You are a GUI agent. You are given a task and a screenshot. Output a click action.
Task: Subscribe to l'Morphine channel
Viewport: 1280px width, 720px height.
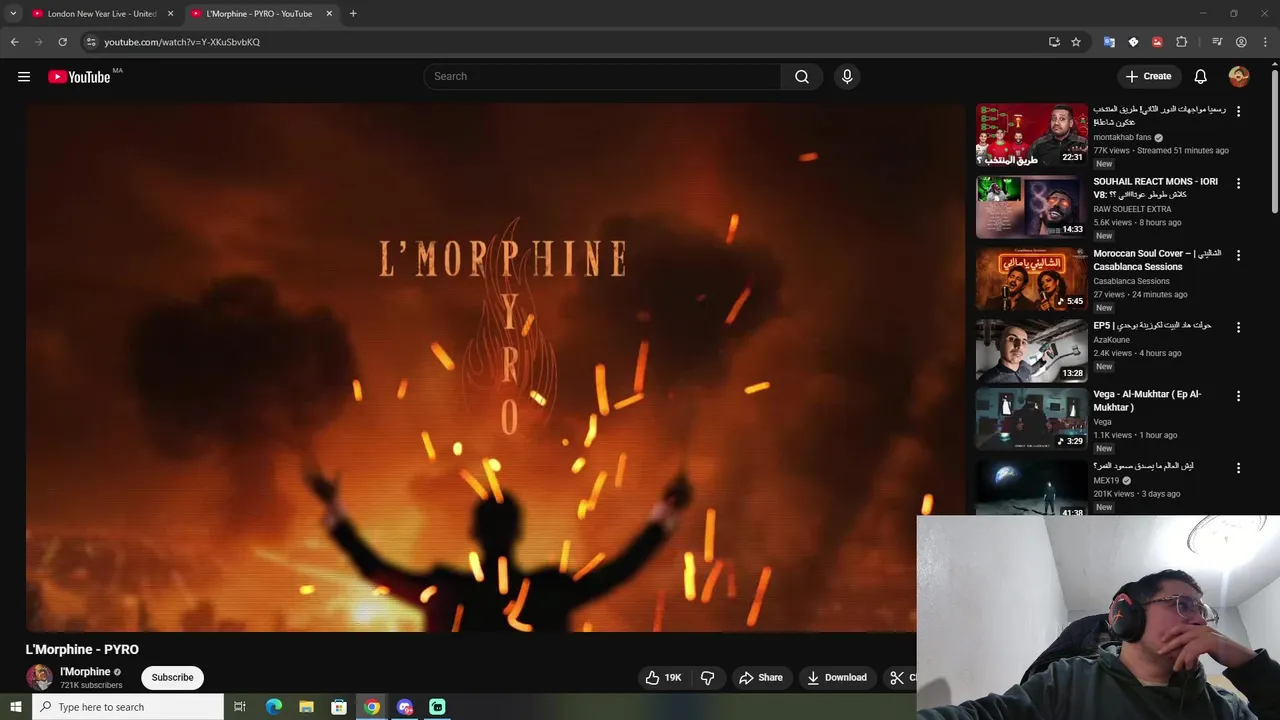[x=172, y=678]
